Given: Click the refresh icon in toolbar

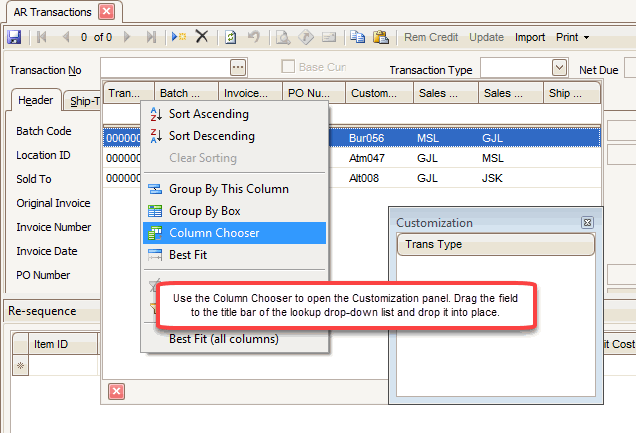Looking at the screenshot, I should tap(230, 37).
